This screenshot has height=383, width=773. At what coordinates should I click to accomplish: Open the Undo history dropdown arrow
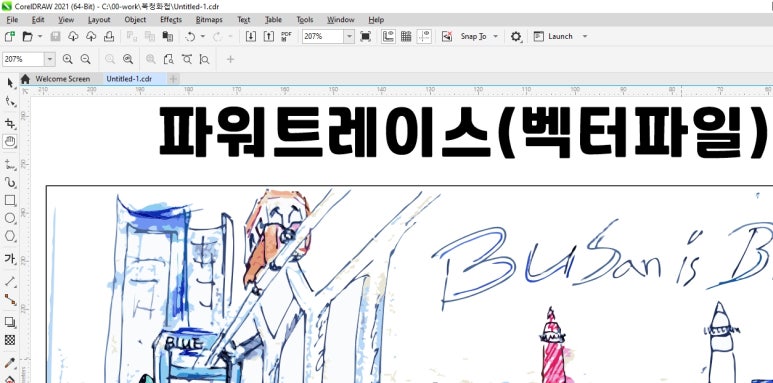coord(203,36)
